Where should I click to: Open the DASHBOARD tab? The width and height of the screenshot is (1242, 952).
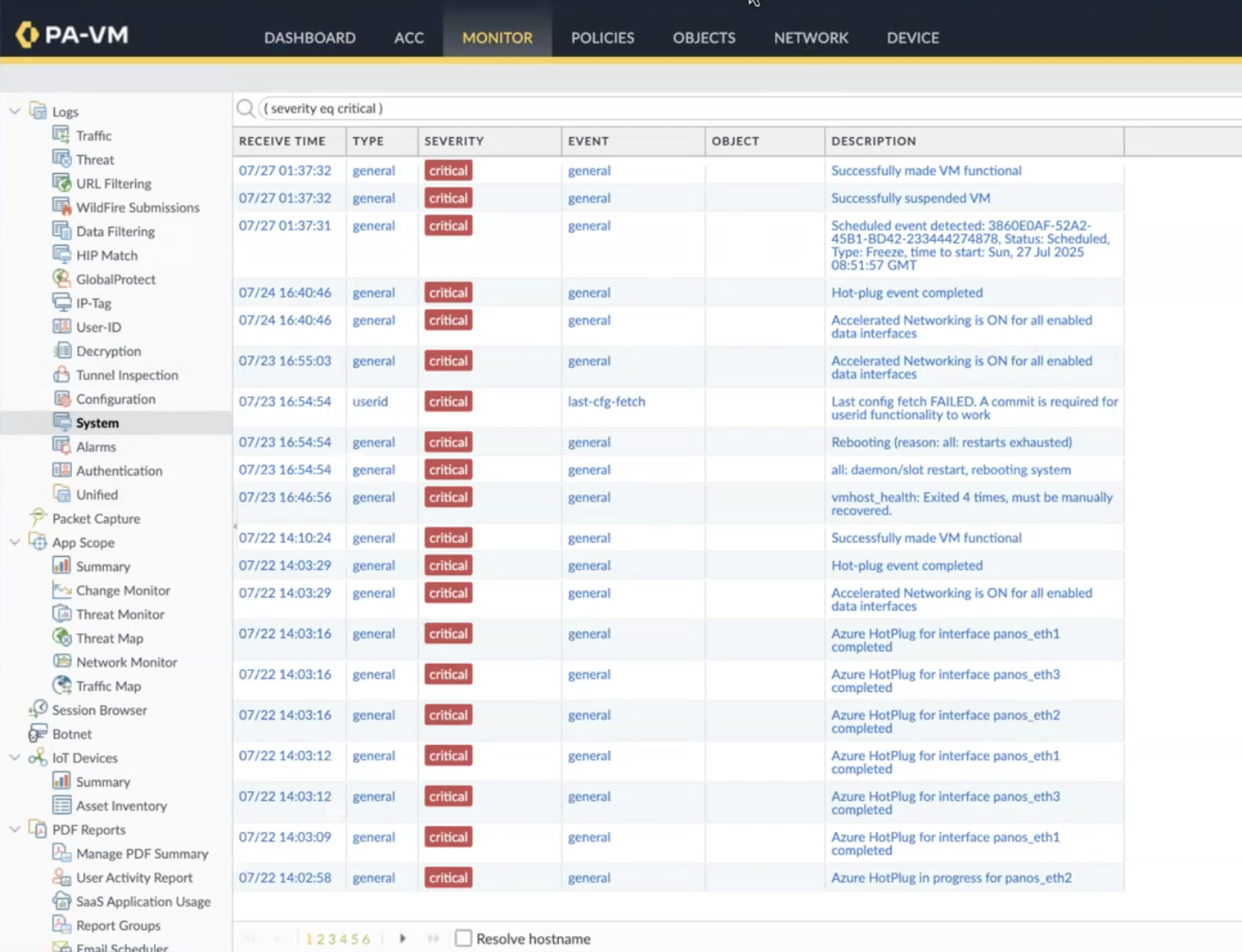click(310, 37)
